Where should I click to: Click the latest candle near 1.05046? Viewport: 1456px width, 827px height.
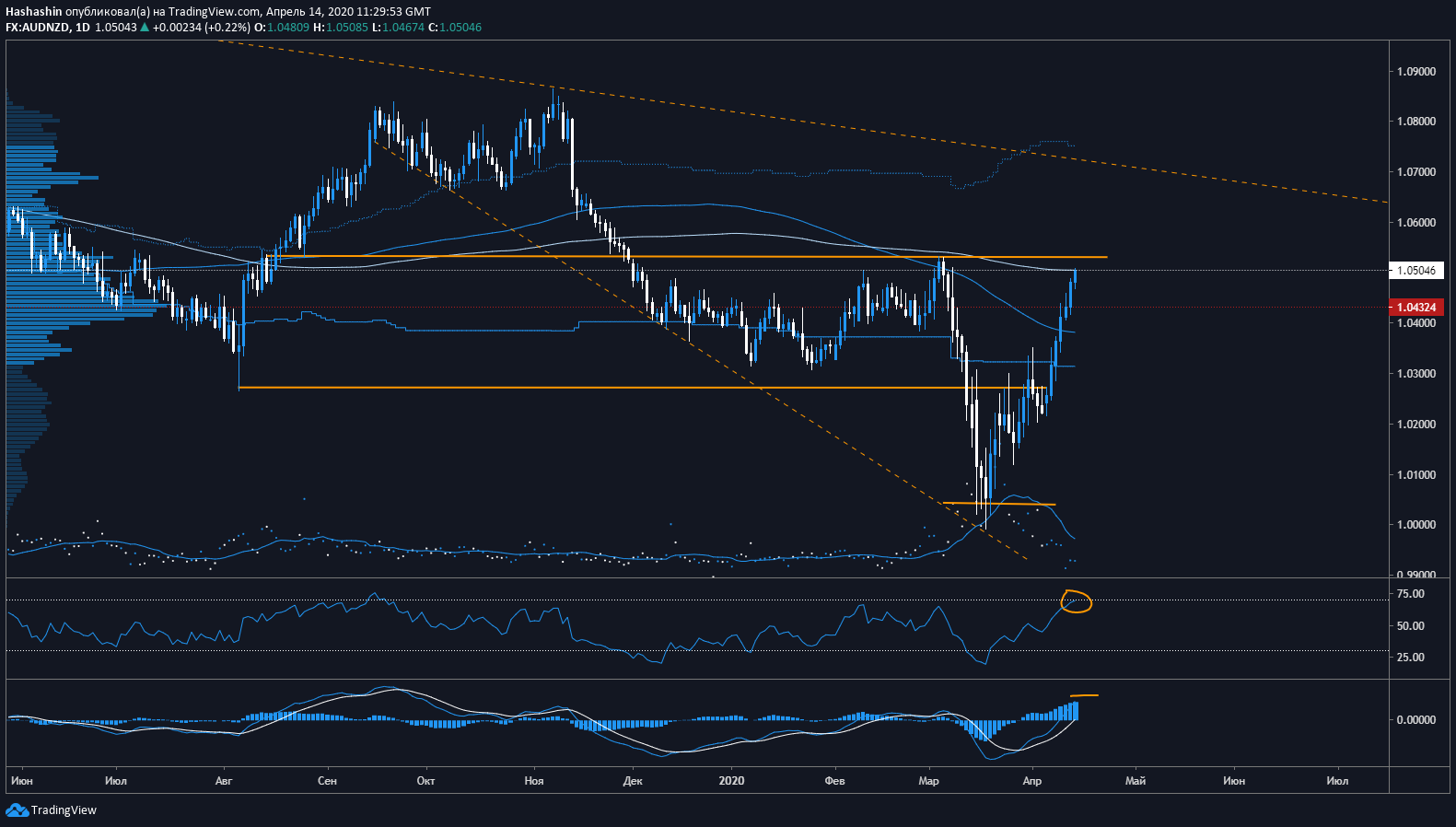click(1075, 276)
